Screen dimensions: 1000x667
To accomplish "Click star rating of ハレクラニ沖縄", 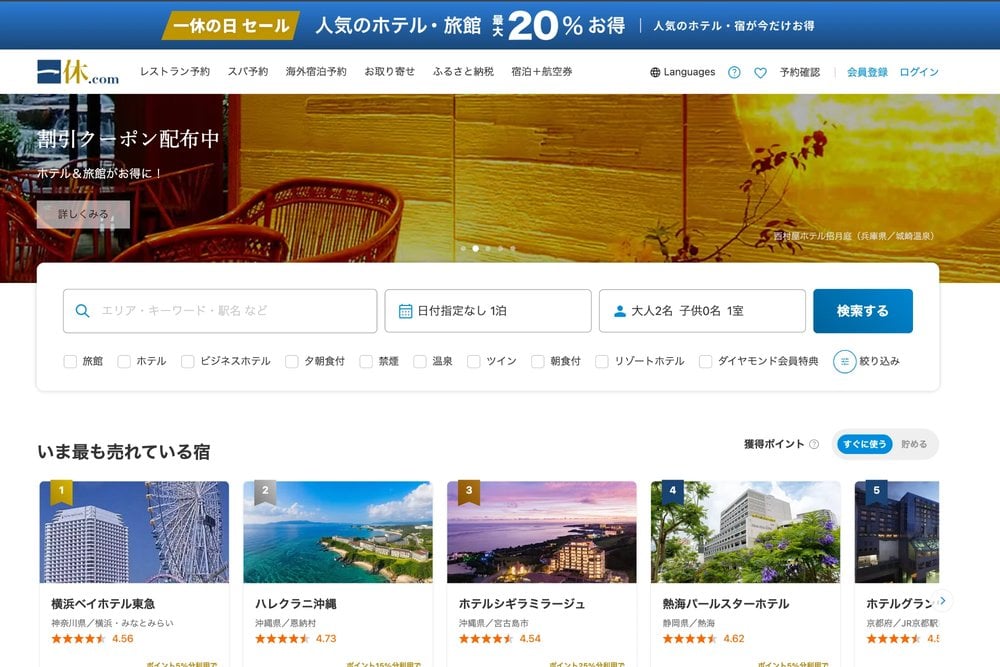I will click(282, 639).
